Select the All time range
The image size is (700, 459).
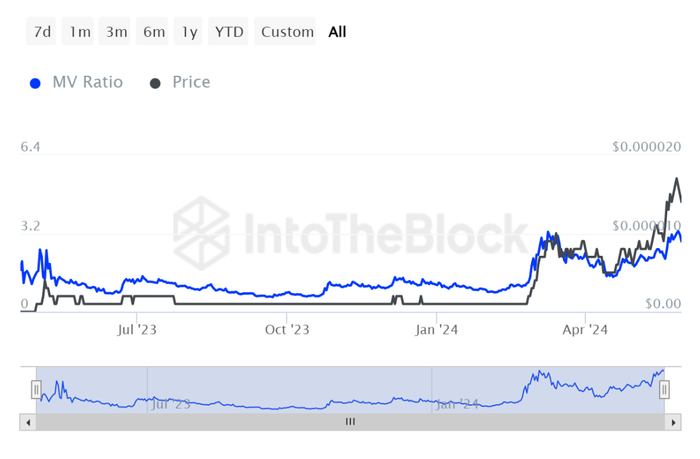[x=337, y=32]
